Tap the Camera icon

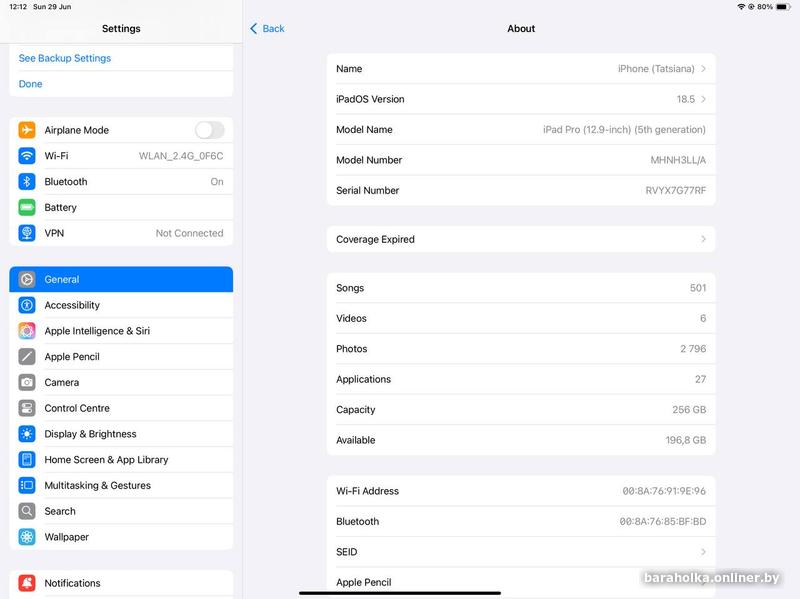(27, 382)
